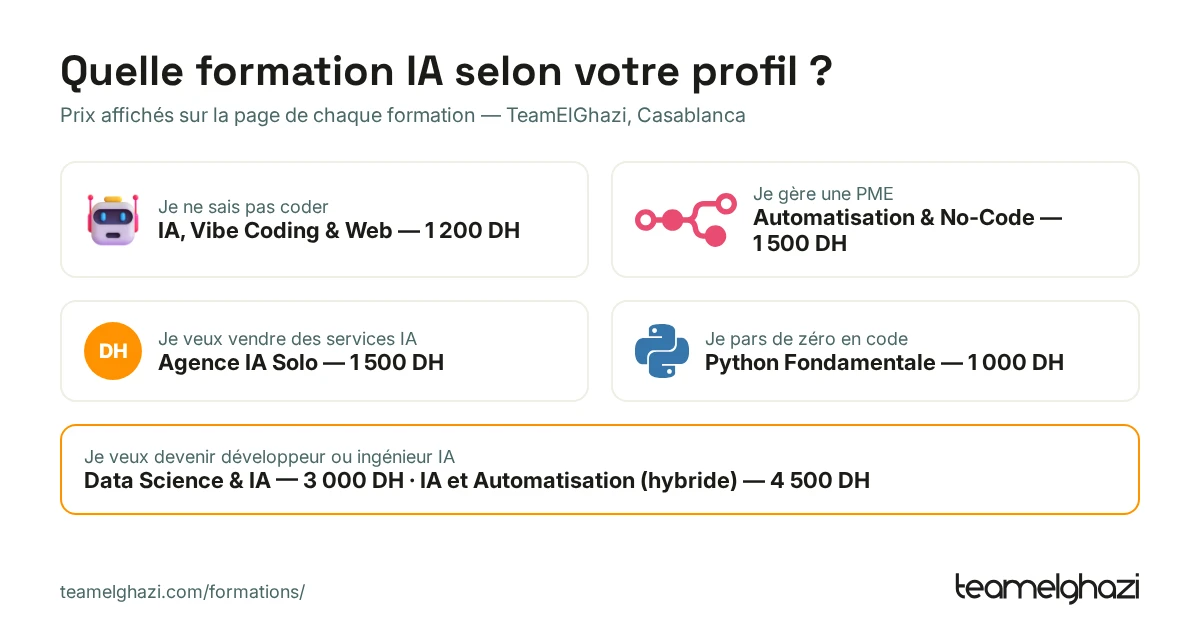
Task: Click "Je ne sais pas coder" label
Action: click(x=243, y=207)
